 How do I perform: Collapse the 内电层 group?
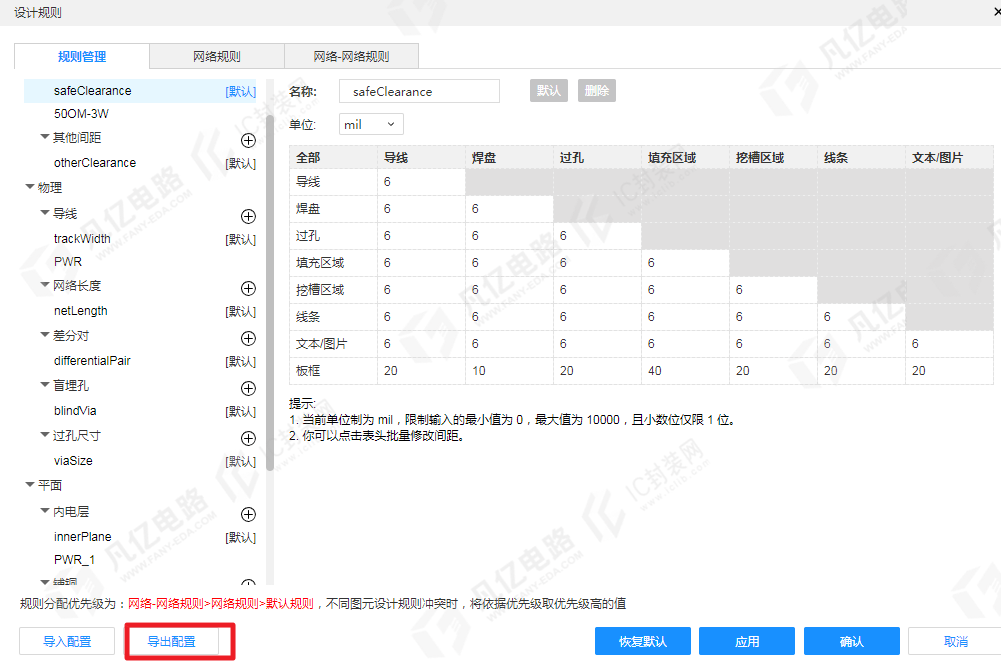pos(45,510)
